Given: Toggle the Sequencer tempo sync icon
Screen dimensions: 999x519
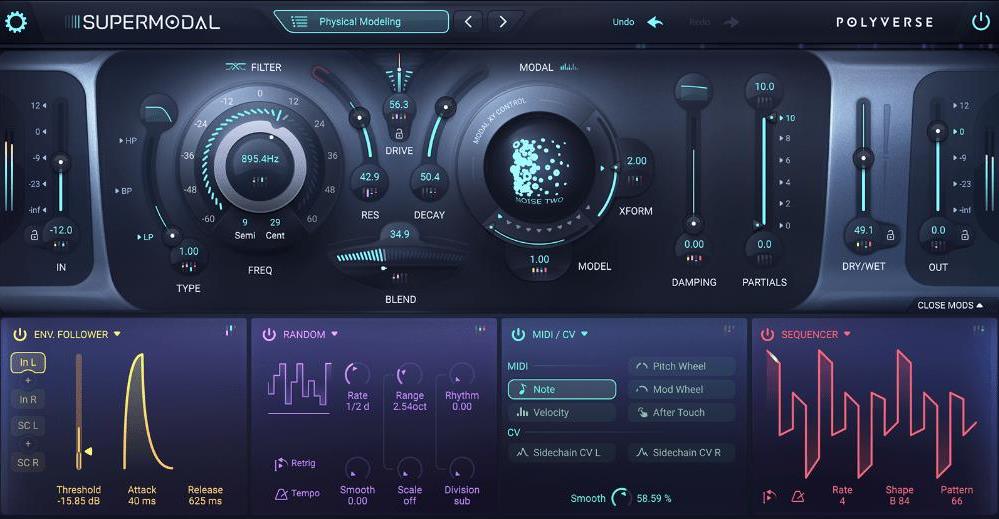Looking at the screenshot, I should [x=798, y=496].
